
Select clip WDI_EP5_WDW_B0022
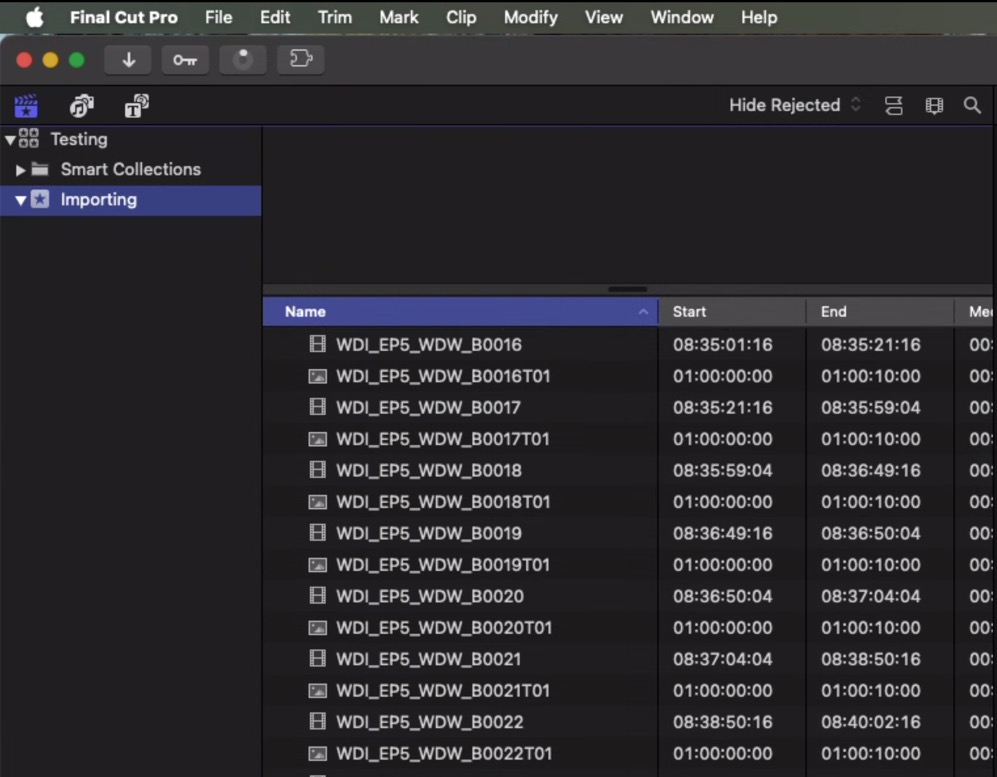pos(429,722)
